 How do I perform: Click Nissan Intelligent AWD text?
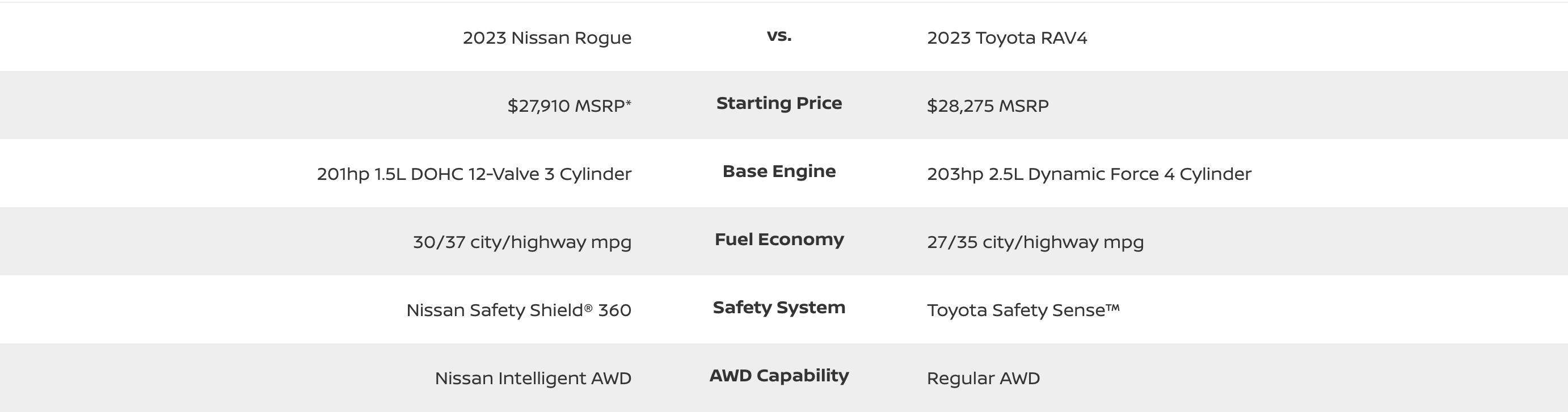[x=533, y=379]
